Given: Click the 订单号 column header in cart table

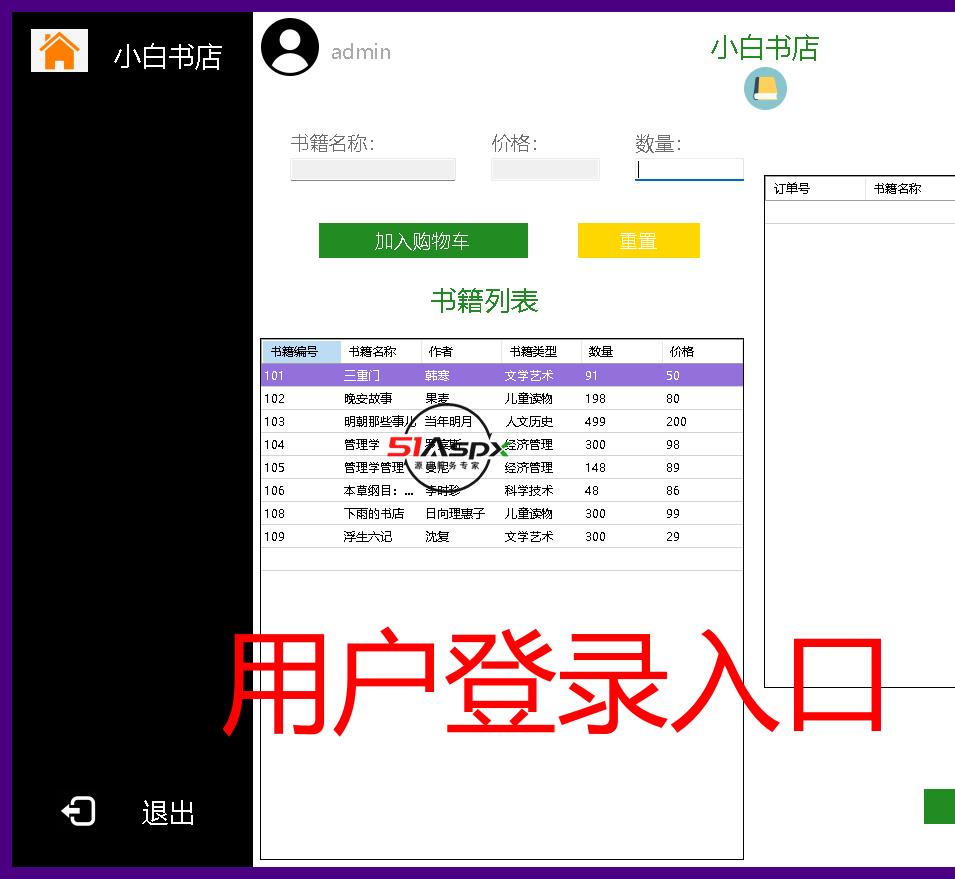Looking at the screenshot, I should click(x=815, y=188).
